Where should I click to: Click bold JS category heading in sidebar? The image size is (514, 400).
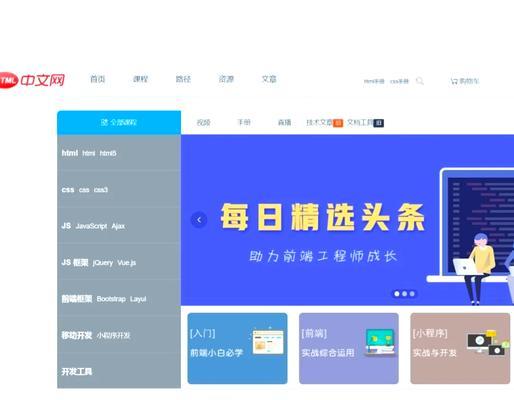coord(66,226)
